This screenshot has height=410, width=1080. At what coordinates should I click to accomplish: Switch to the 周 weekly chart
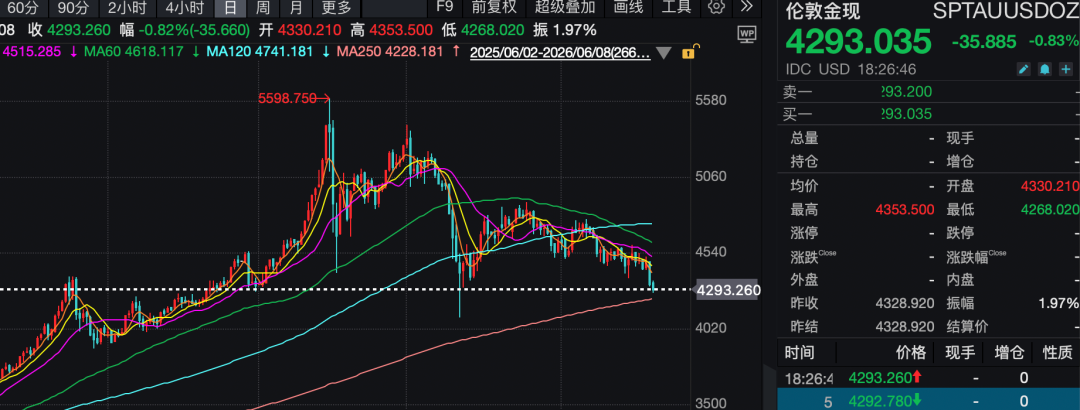[262, 8]
